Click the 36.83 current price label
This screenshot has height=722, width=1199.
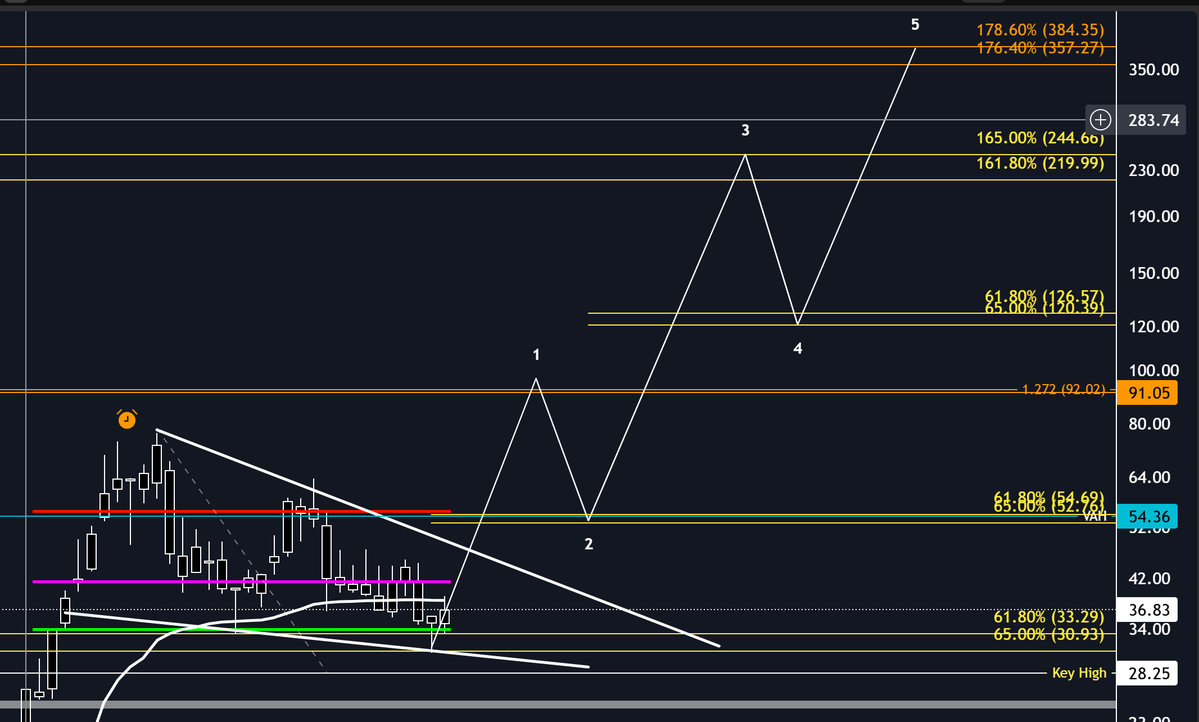1149,610
